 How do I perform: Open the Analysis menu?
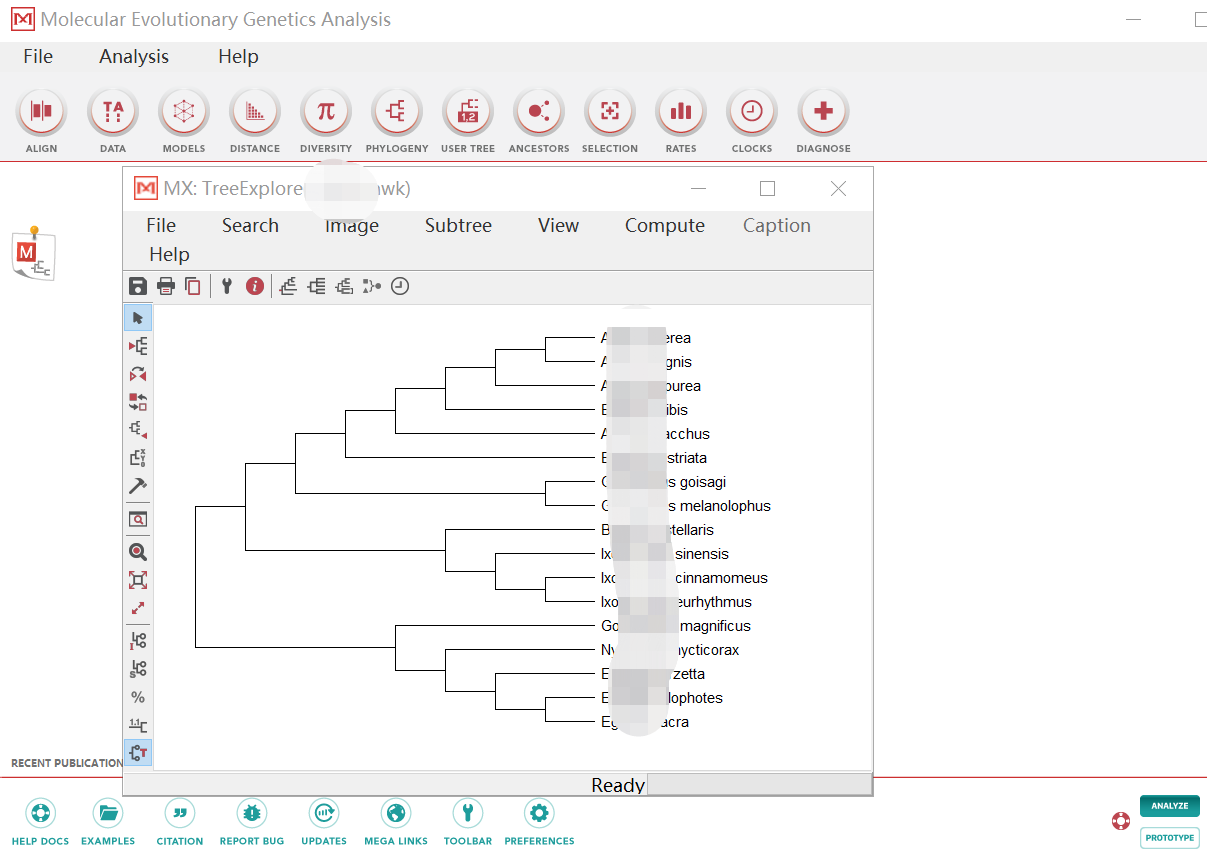coord(134,57)
